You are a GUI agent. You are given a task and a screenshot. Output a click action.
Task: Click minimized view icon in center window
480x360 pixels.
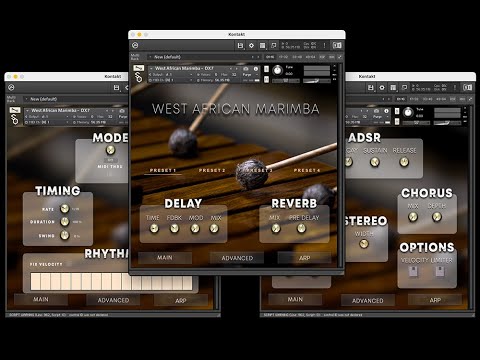(x=274, y=45)
